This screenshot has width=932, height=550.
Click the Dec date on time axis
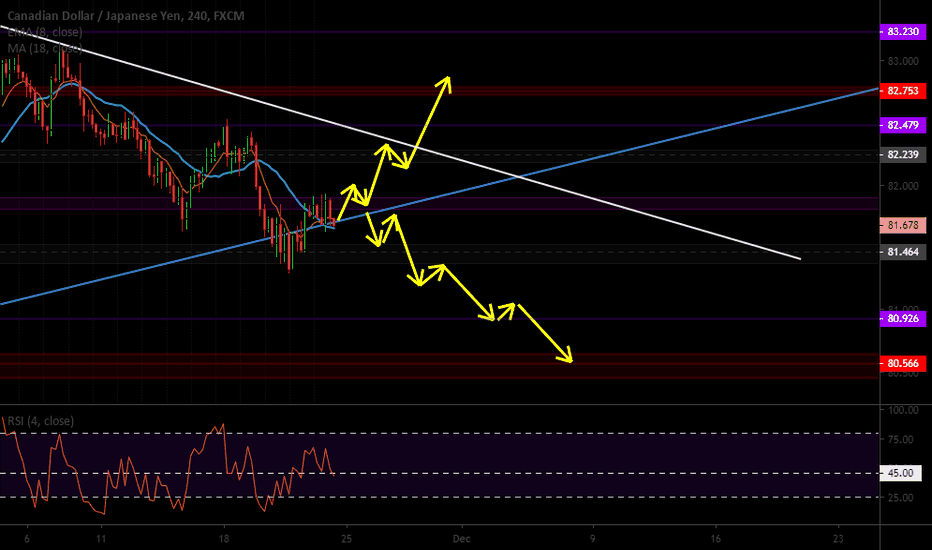[461, 539]
